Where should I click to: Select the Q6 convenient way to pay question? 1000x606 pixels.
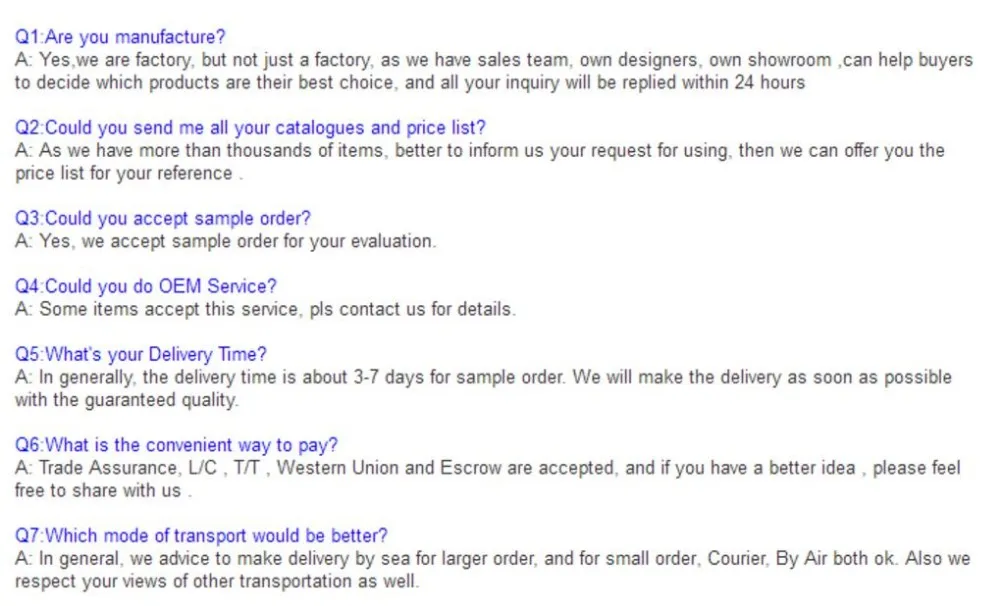coord(176,445)
